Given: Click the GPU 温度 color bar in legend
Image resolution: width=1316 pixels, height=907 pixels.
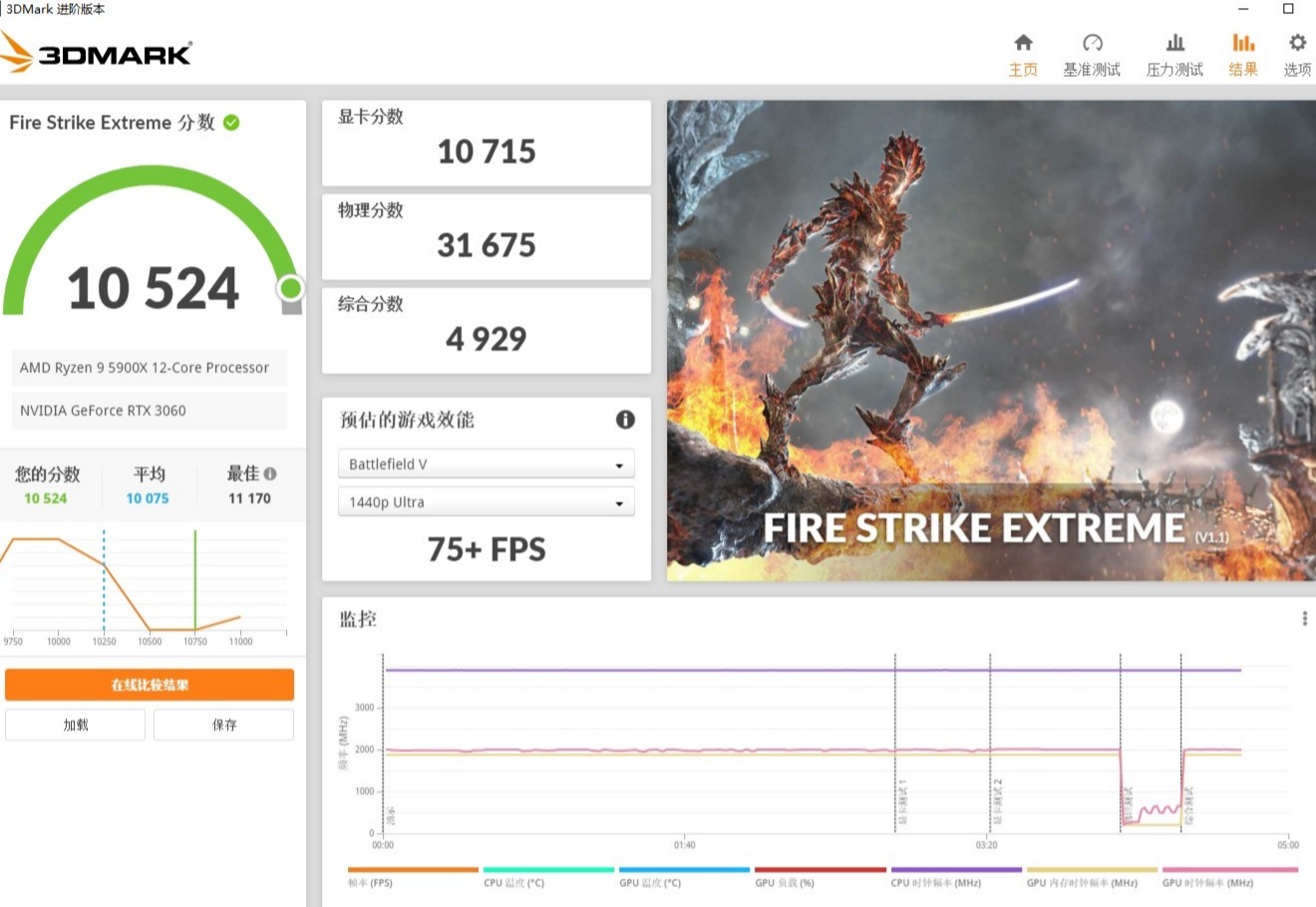Looking at the screenshot, I should [x=683, y=868].
